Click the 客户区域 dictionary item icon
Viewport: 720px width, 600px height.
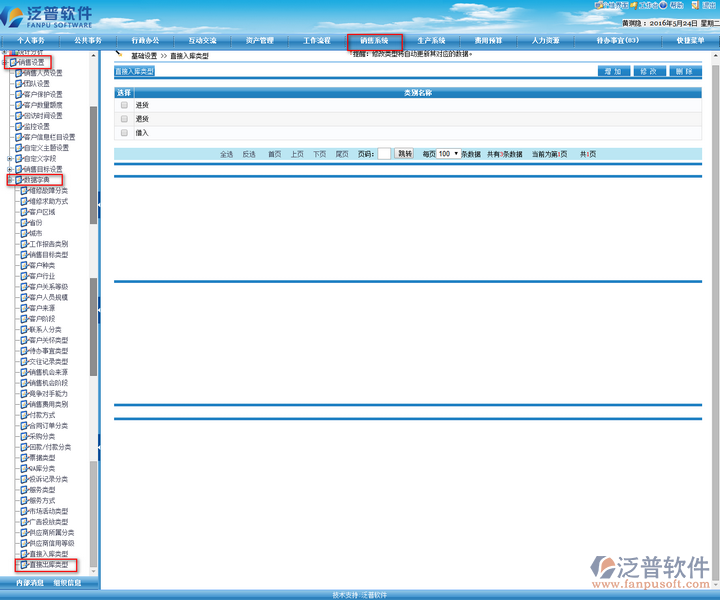click(25, 212)
